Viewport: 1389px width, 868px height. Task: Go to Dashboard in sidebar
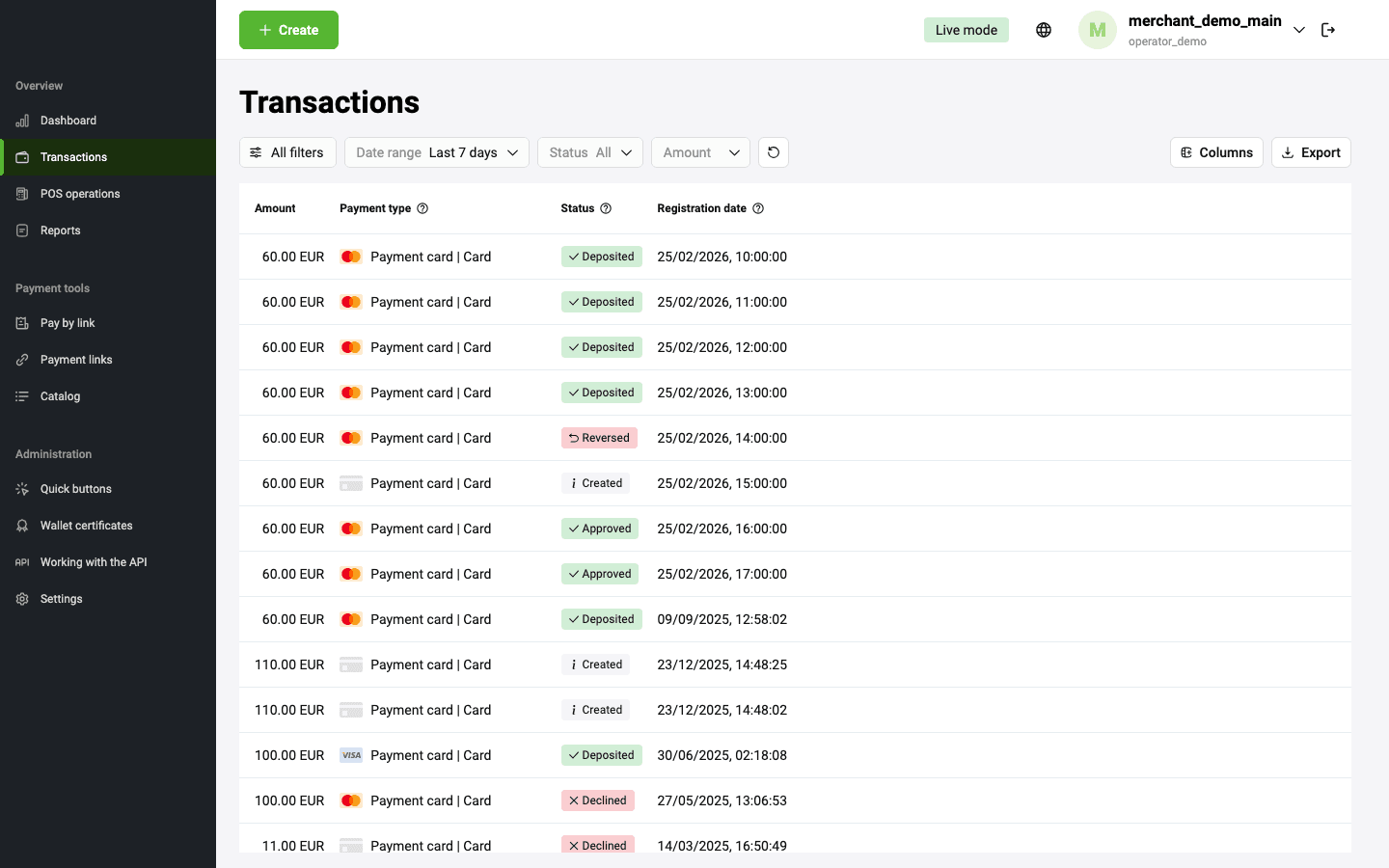68,121
